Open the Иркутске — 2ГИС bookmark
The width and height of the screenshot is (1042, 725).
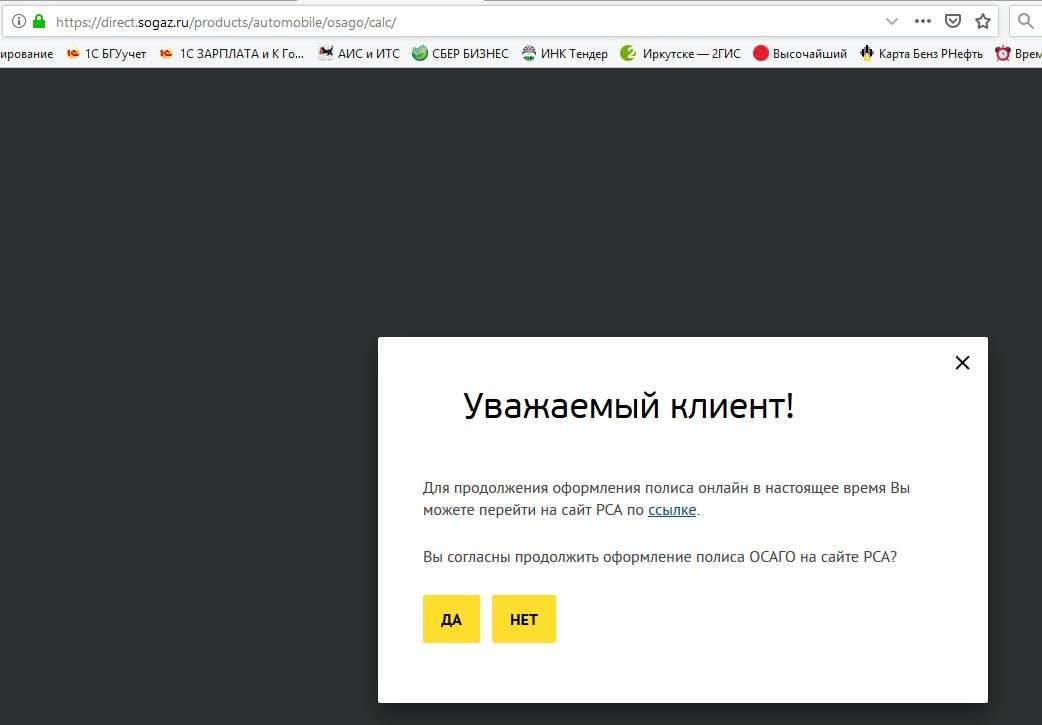tap(681, 54)
